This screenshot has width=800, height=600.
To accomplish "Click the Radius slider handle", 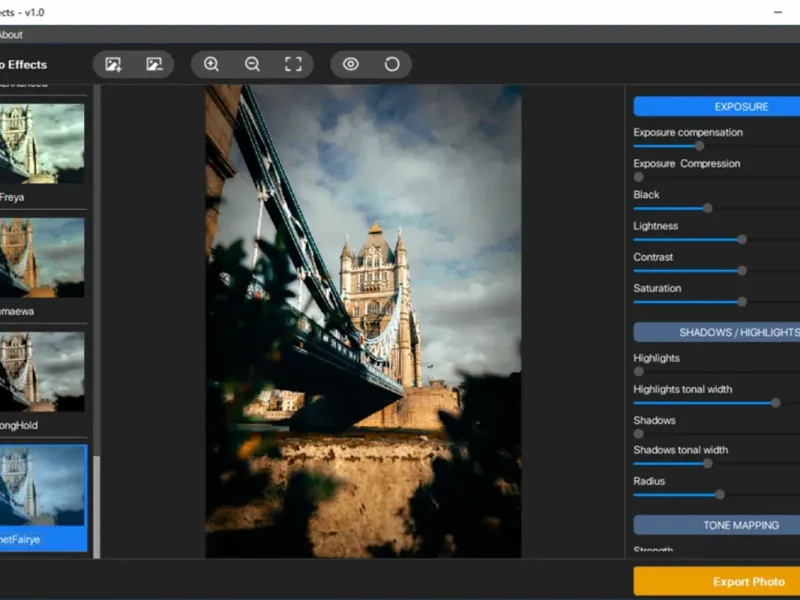I will click(x=720, y=494).
